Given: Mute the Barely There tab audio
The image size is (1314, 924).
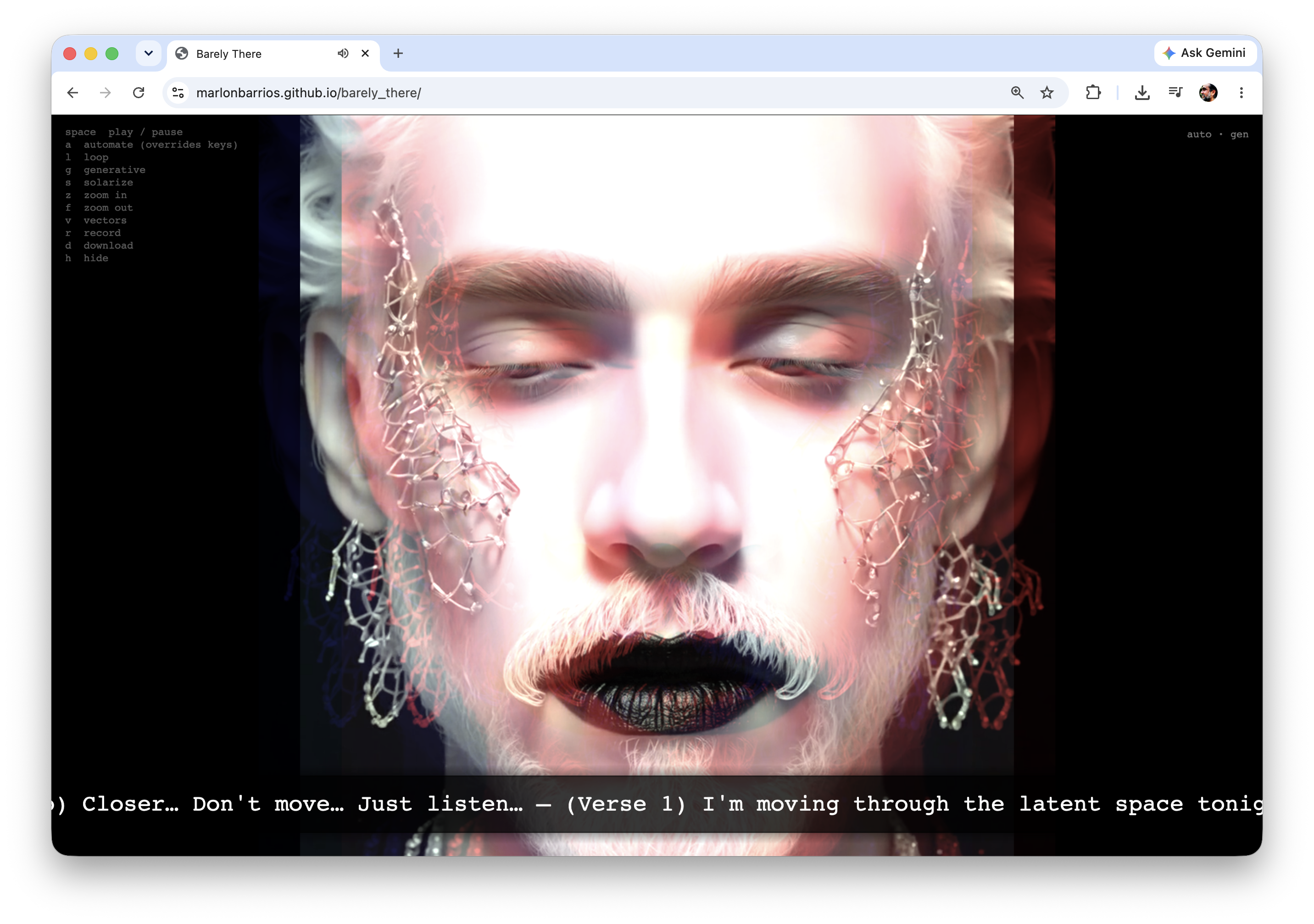Looking at the screenshot, I should tap(343, 53).
